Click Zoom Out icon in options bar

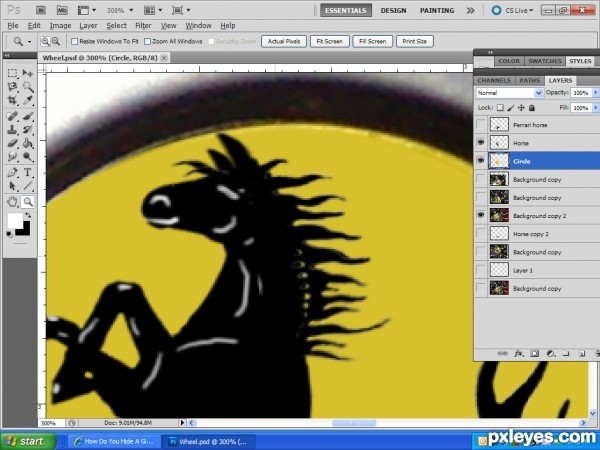(x=56, y=41)
